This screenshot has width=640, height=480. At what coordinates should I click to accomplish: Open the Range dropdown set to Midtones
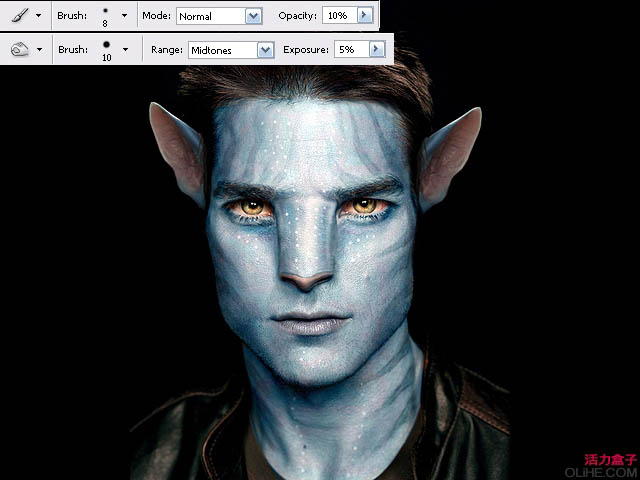(x=230, y=49)
